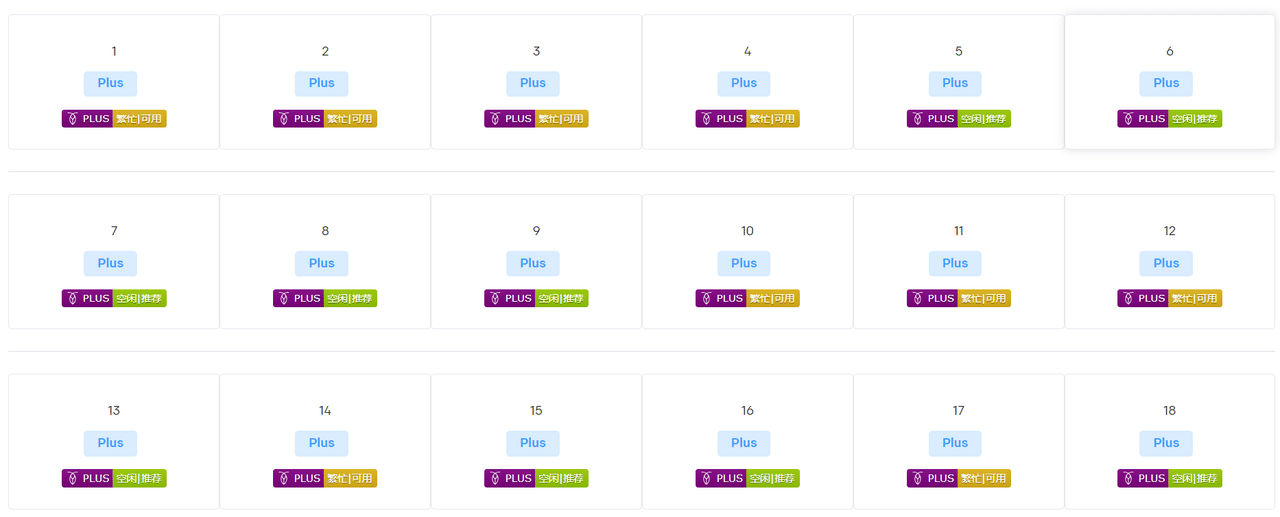The image size is (1280, 517).
Task: Click the Plus button on card 16
Action: coord(744,444)
